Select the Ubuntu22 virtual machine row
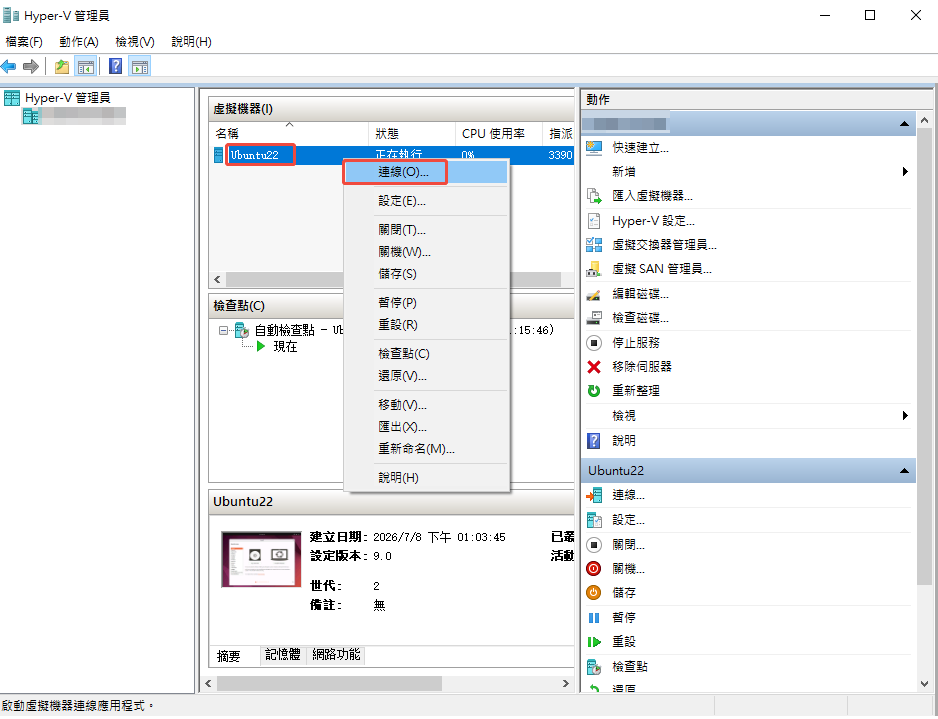 391,156
